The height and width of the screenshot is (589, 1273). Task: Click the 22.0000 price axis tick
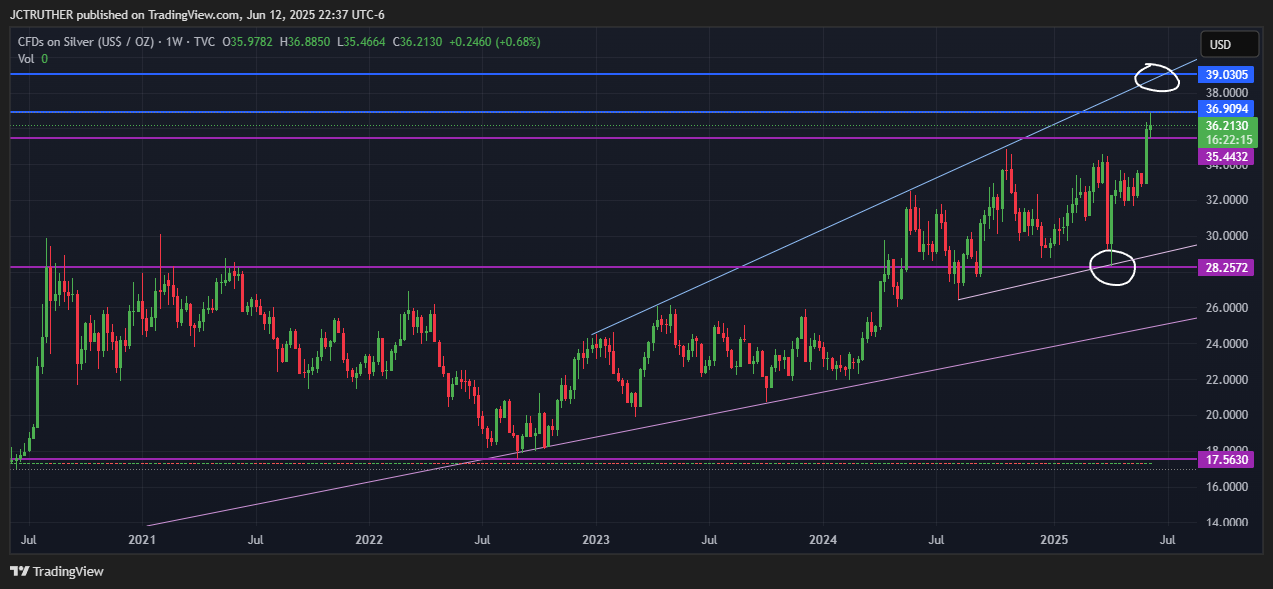(x=1225, y=380)
